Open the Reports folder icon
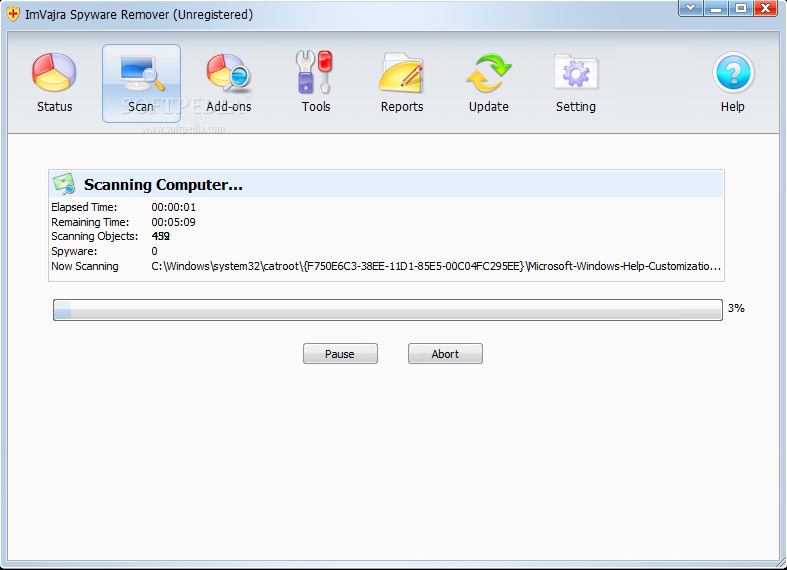 pos(402,73)
